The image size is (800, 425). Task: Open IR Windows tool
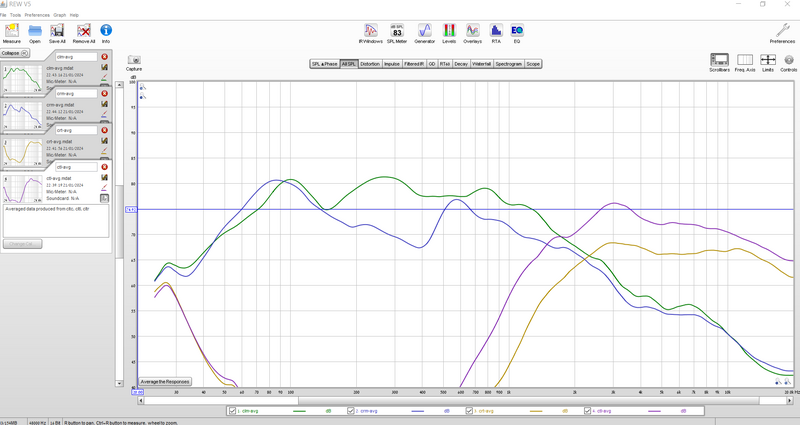click(370, 30)
